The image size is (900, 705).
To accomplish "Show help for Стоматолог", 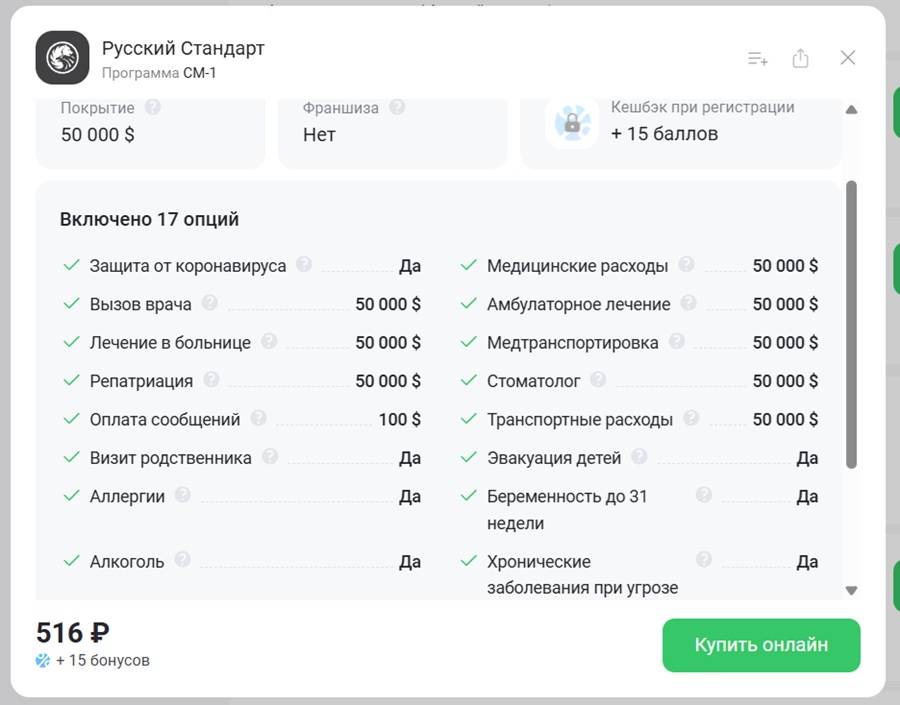I will tap(598, 380).
